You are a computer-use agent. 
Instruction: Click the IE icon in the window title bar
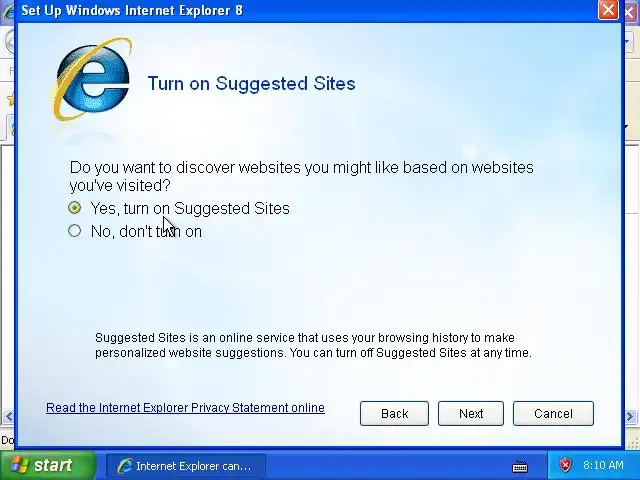pyautogui.click(x=7, y=11)
